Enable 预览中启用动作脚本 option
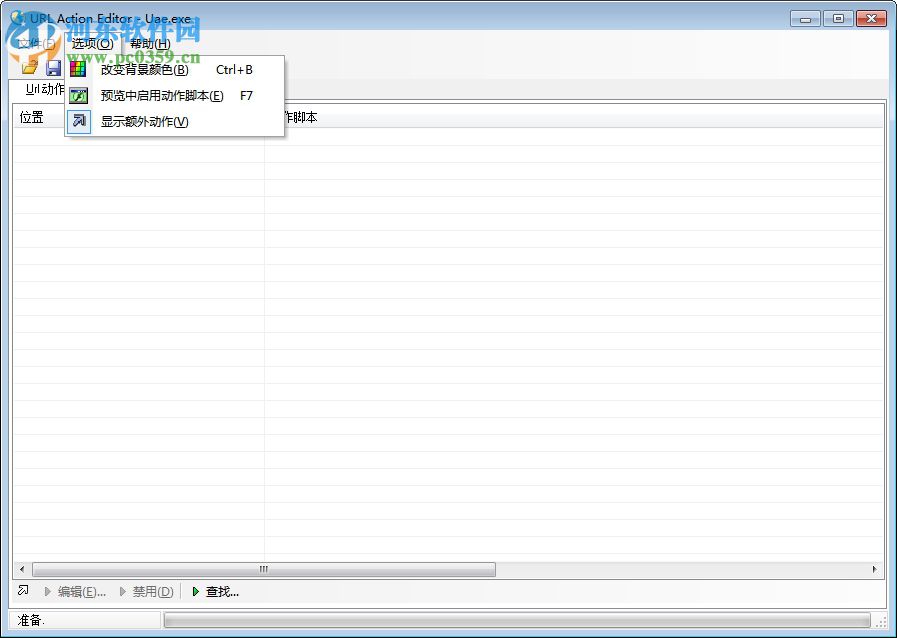Screen dimensions: 897x638 (160, 95)
